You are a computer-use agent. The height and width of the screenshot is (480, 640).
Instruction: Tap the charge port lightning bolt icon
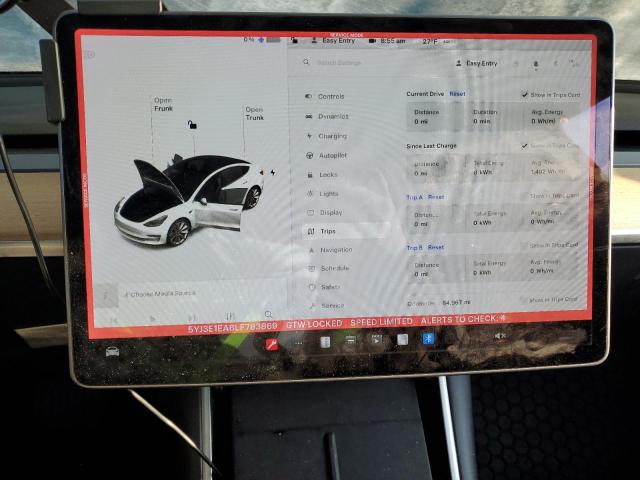[x=273, y=173]
